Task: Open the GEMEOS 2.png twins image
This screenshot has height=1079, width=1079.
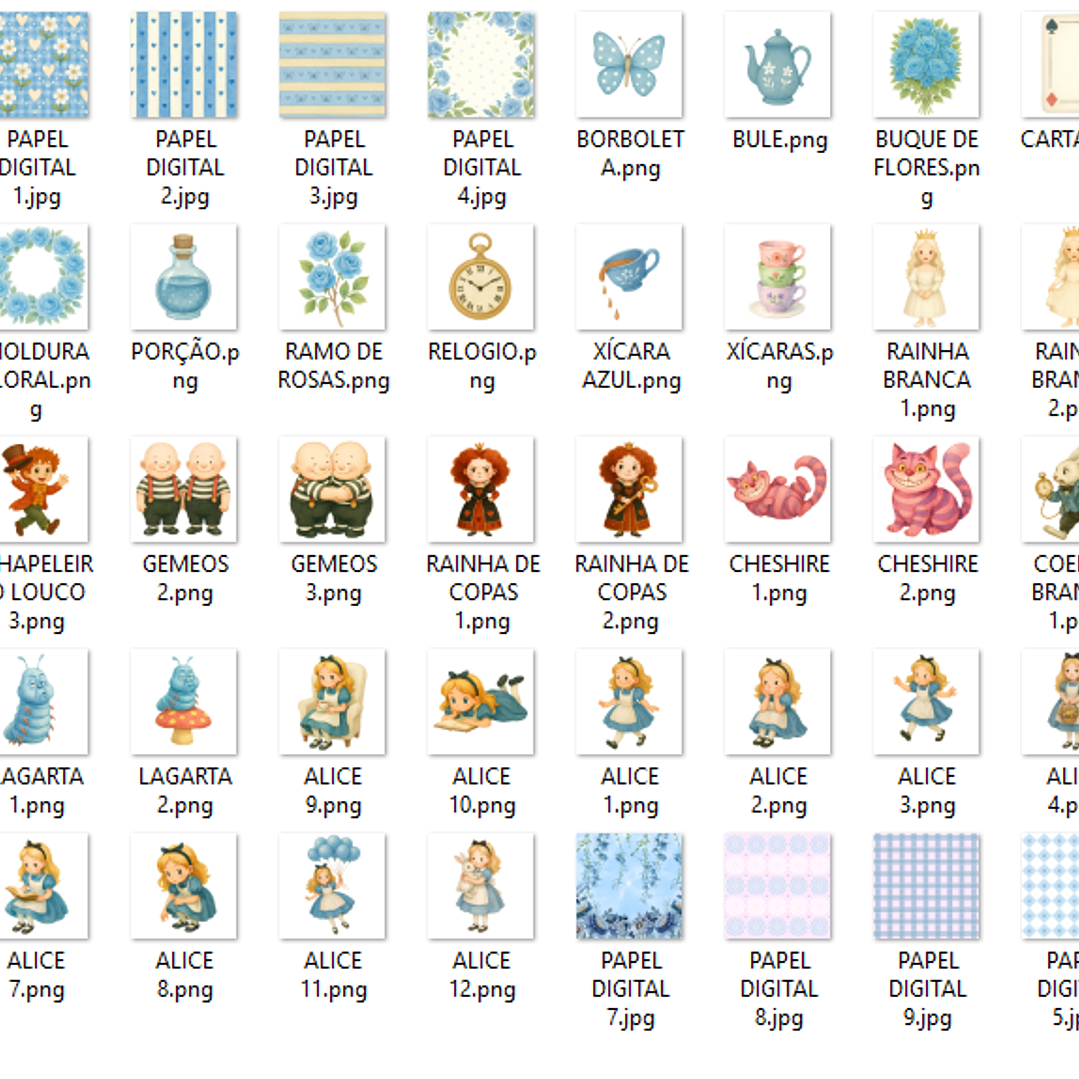Action: [184, 489]
